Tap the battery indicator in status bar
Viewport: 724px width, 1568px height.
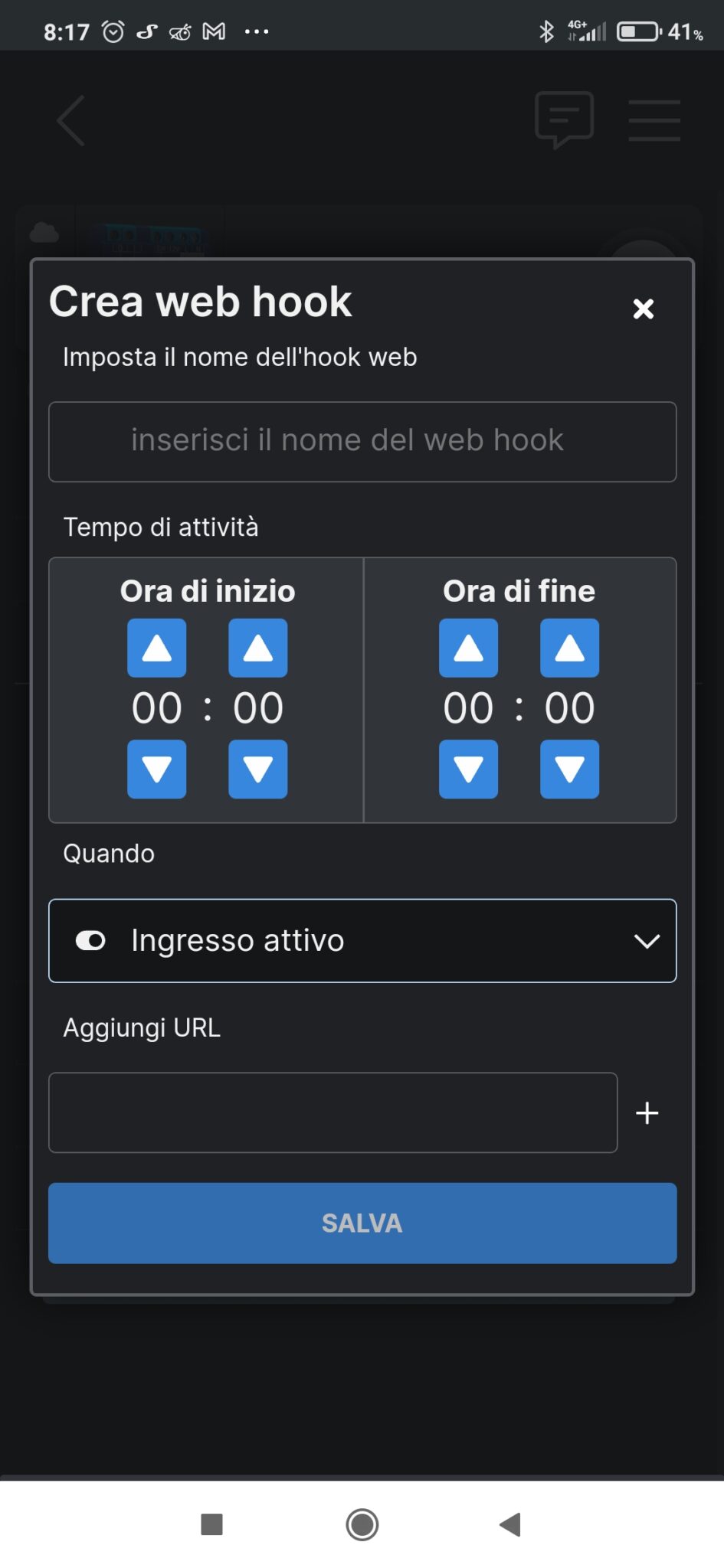coord(637,31)
